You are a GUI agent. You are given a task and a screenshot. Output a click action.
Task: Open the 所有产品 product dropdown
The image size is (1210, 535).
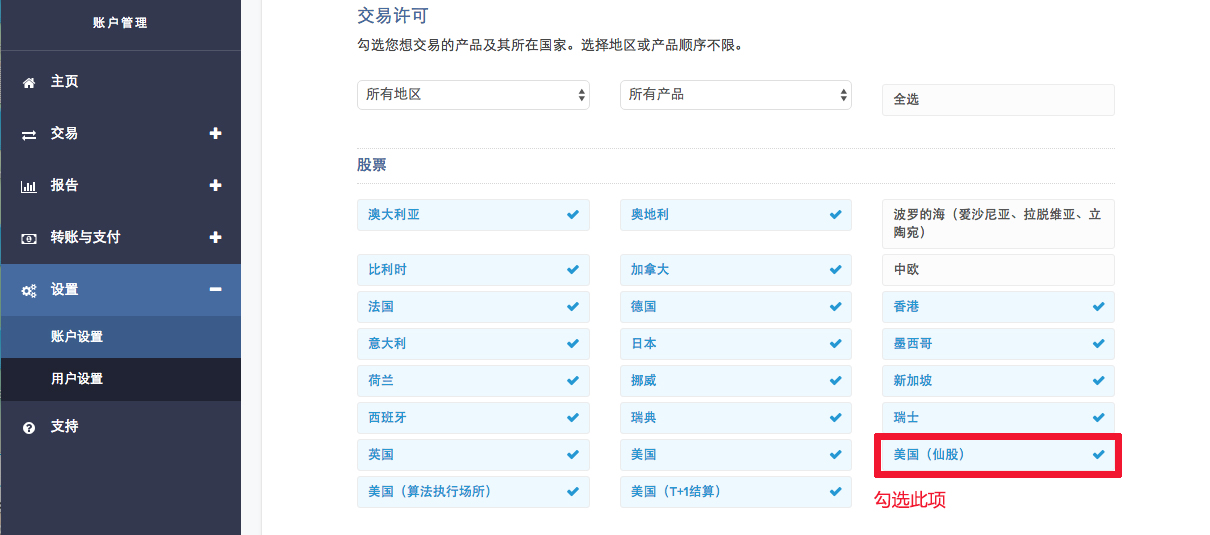click(736, 95)
